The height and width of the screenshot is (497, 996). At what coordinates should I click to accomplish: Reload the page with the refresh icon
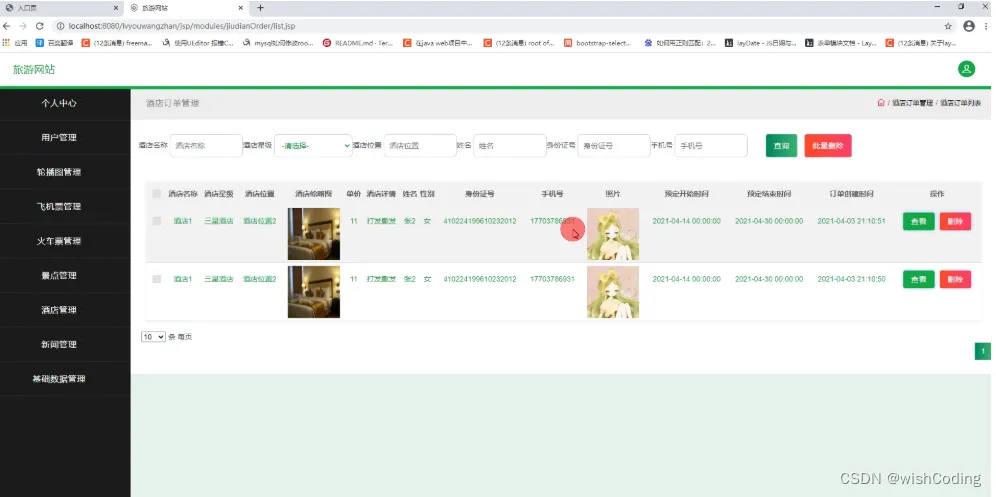pyautogui.click(x=39, y=26)
